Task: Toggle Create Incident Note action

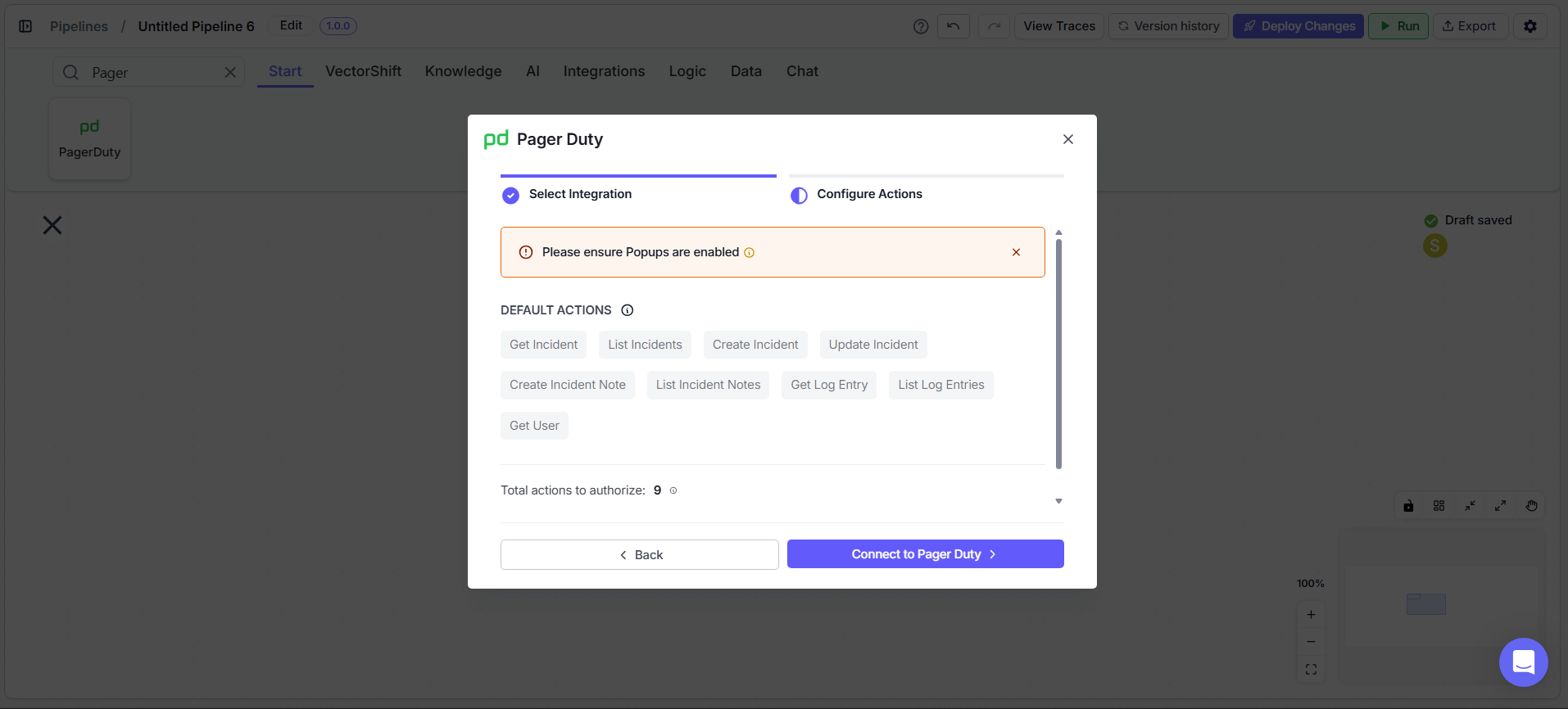Action: [x=568, y=385]
